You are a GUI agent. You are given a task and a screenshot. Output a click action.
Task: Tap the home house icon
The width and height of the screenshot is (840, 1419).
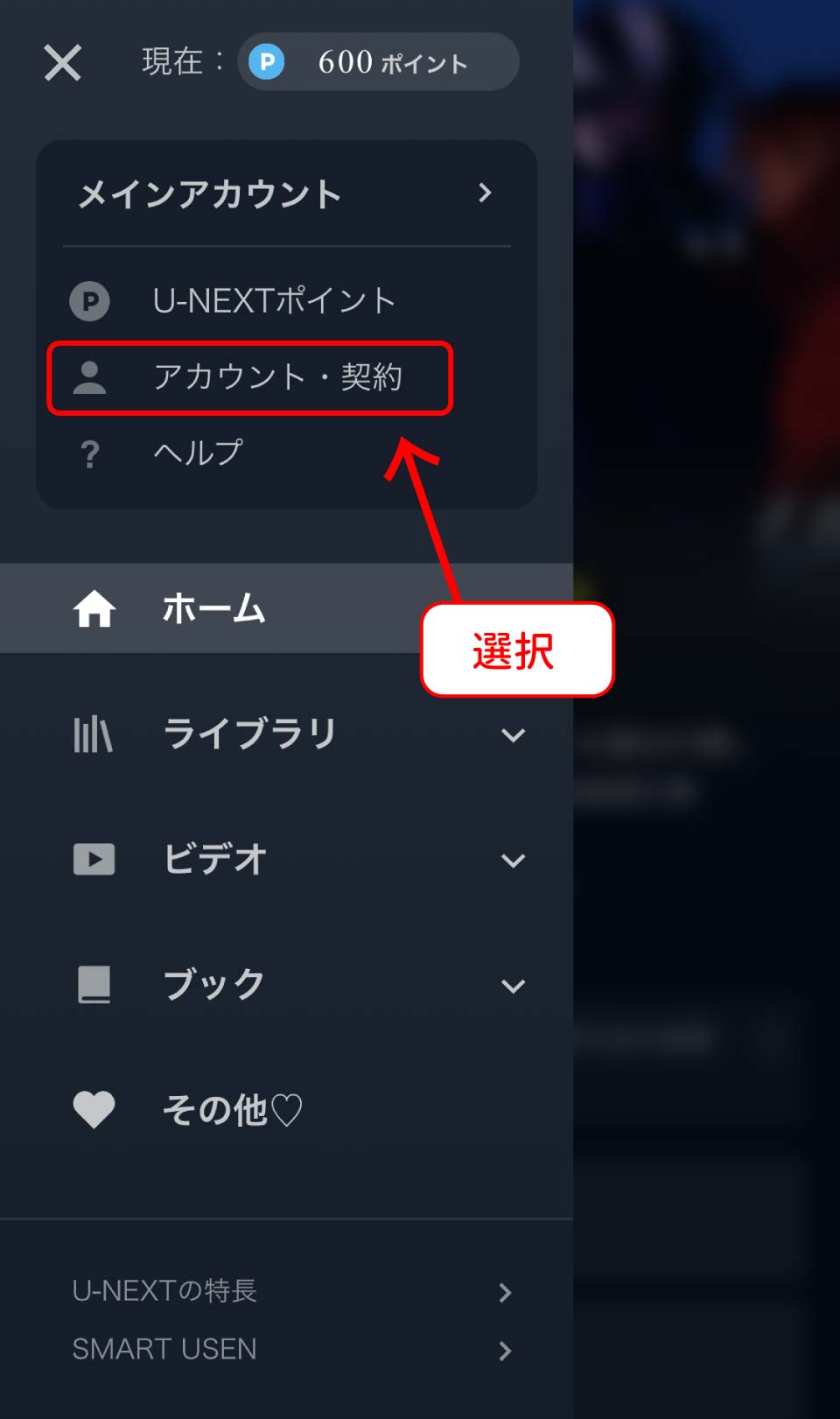tap(94, 608)
